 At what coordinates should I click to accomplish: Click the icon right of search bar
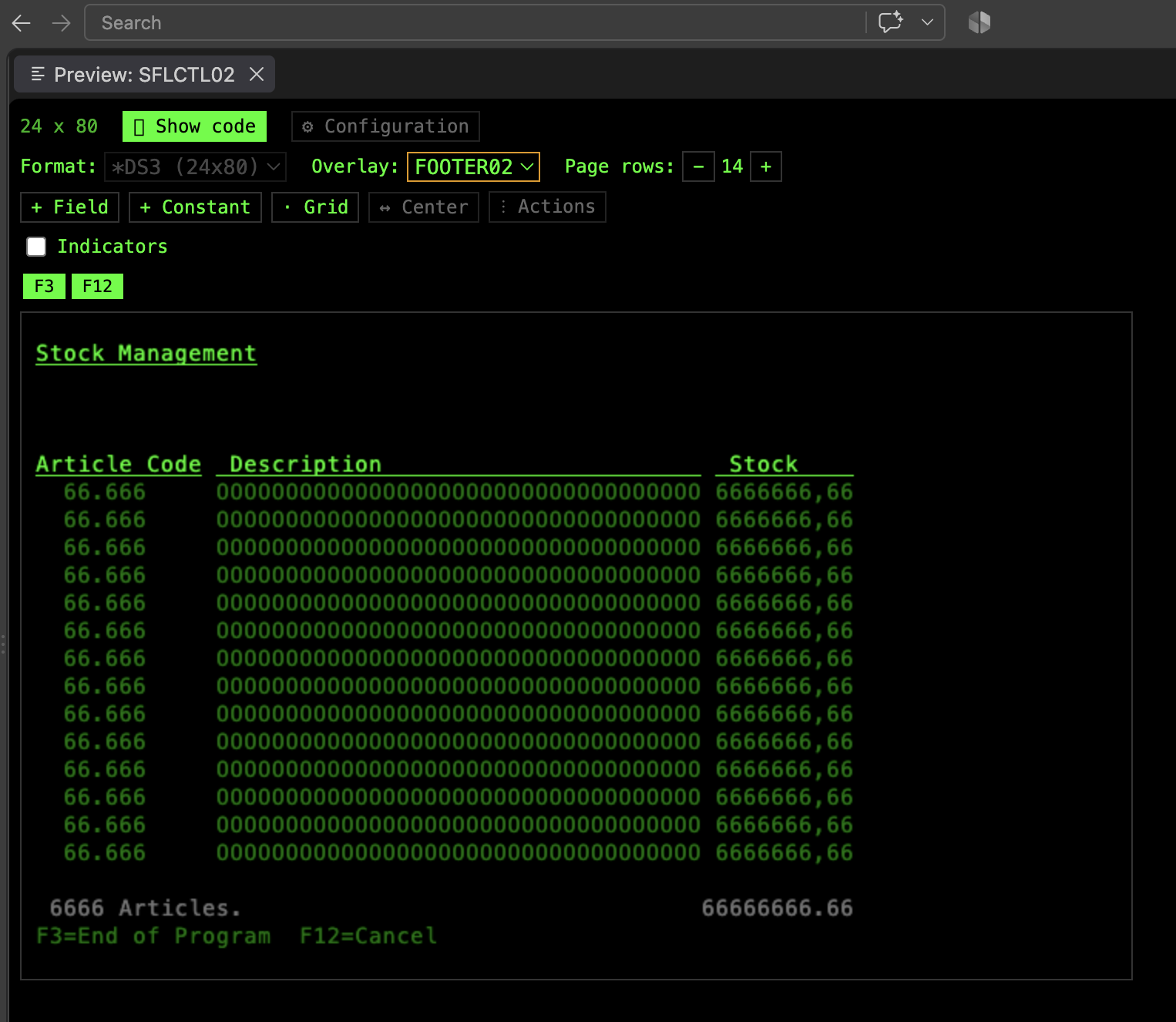tap(979, 22)
